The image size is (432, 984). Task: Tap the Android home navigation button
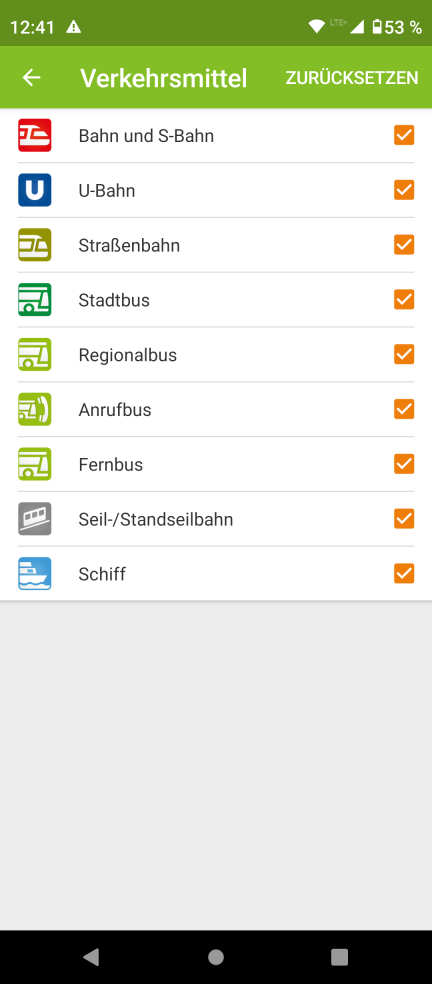click(x=216, y=957)
